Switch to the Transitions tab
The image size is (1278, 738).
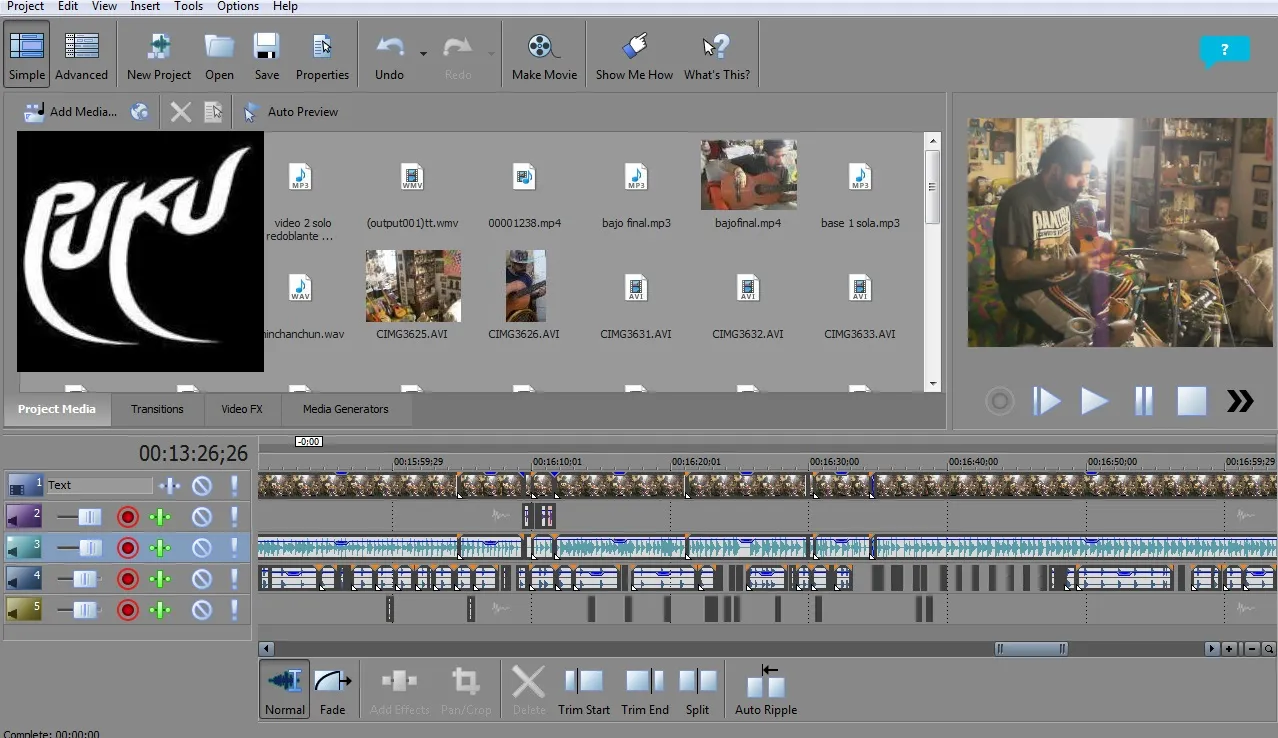click(x=157, y=409)
